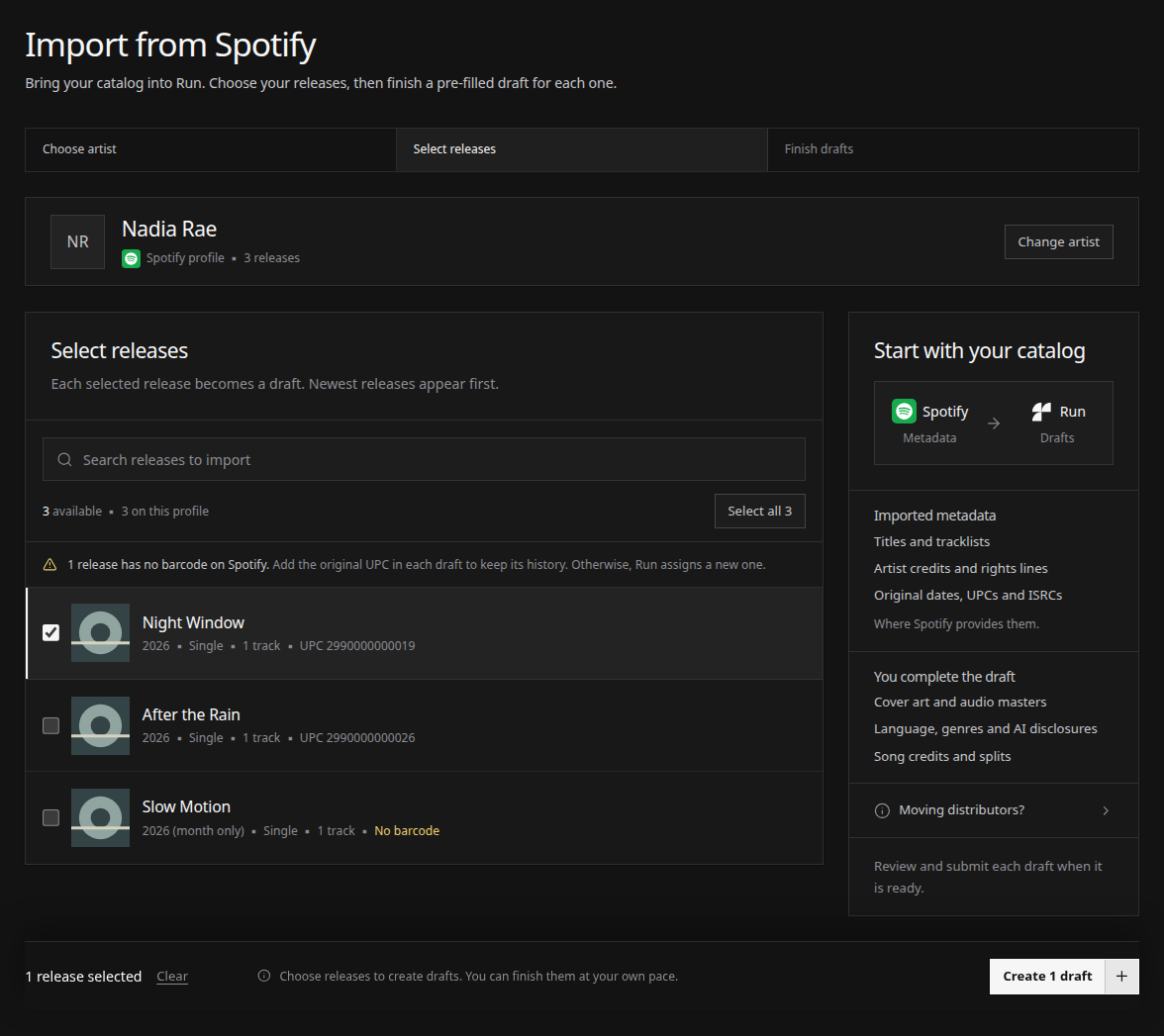Expand the Moving distributors chevron
Screen dimensions: 1164x1036
tap(1106, 810)
